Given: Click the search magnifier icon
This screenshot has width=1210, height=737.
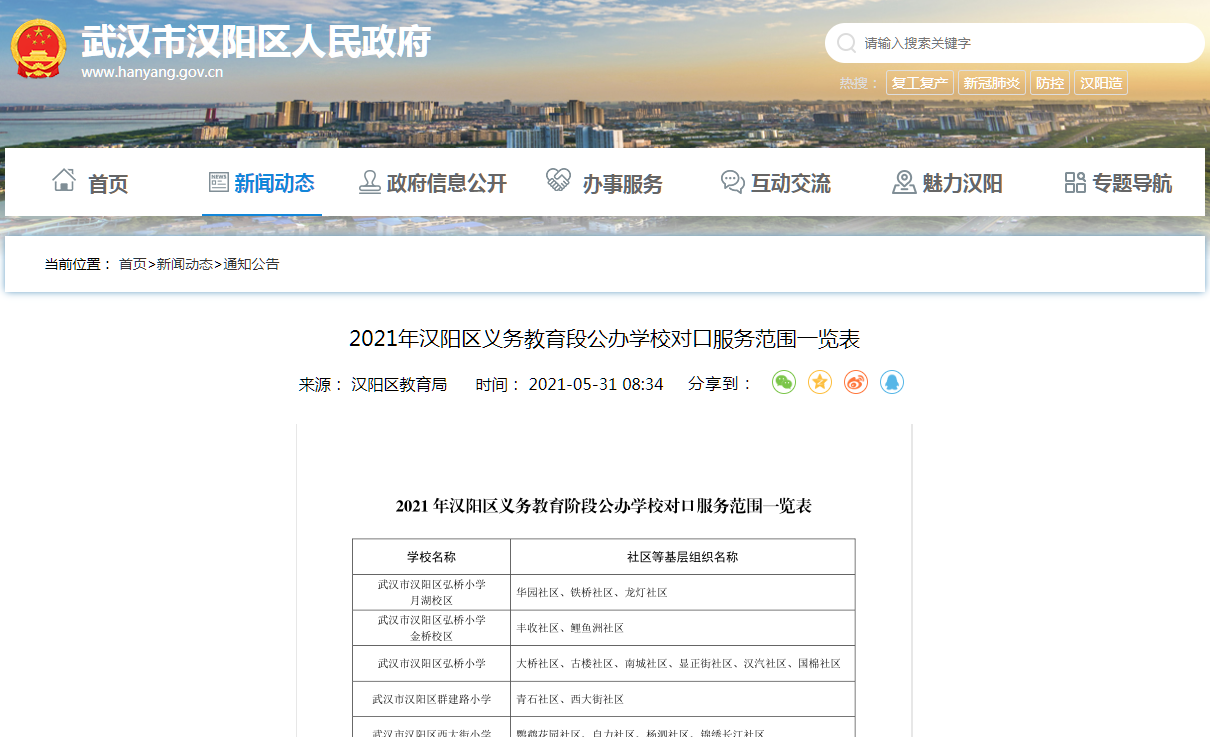Looking at the screenshot, I should [x=845, y=43].
